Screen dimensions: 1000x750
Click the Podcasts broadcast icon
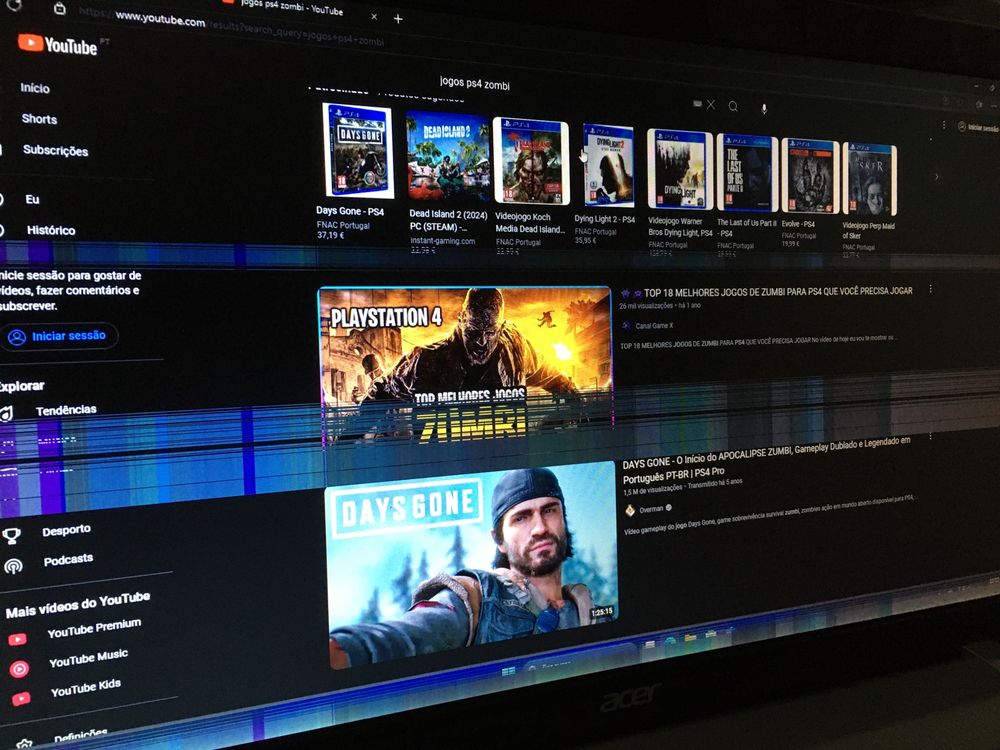pos(13,566)
